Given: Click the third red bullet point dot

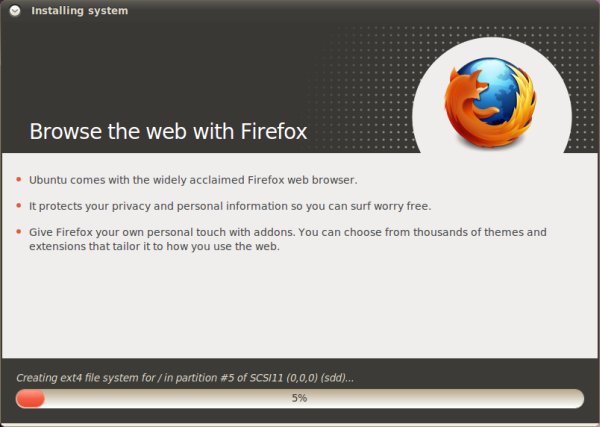Looking at the screenshot, I should coord(19,233).
